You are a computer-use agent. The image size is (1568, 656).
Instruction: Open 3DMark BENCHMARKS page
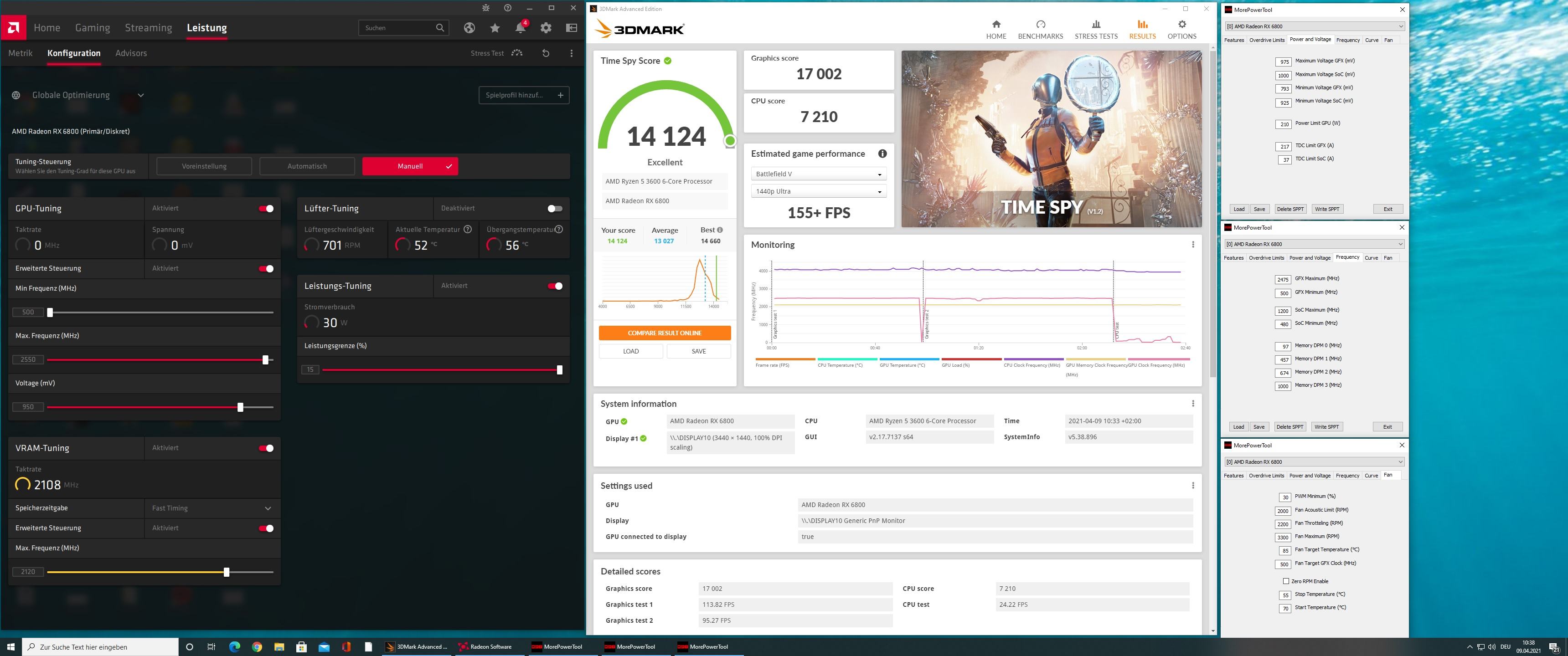click(x=1040, y=30)
